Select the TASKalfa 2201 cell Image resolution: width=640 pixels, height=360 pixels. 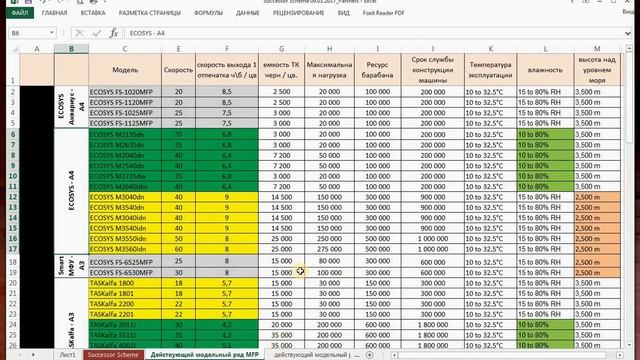coord(125,314)
